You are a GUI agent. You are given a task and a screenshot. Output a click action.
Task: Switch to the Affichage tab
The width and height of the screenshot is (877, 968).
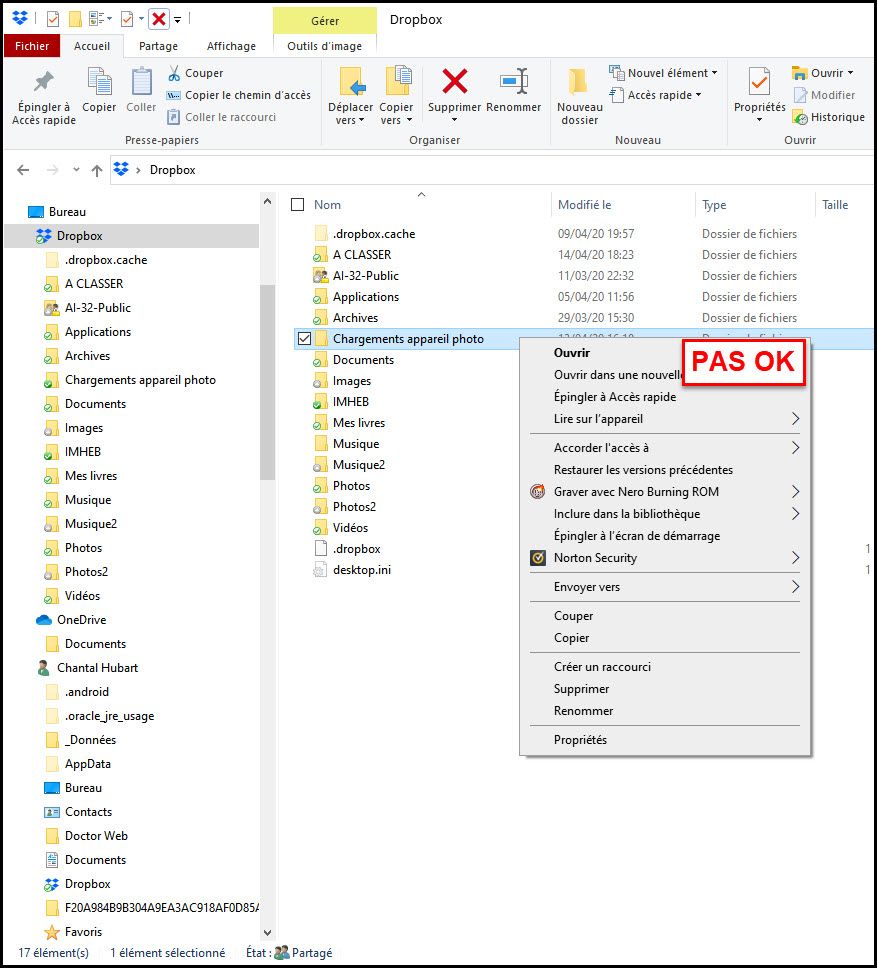231,46
